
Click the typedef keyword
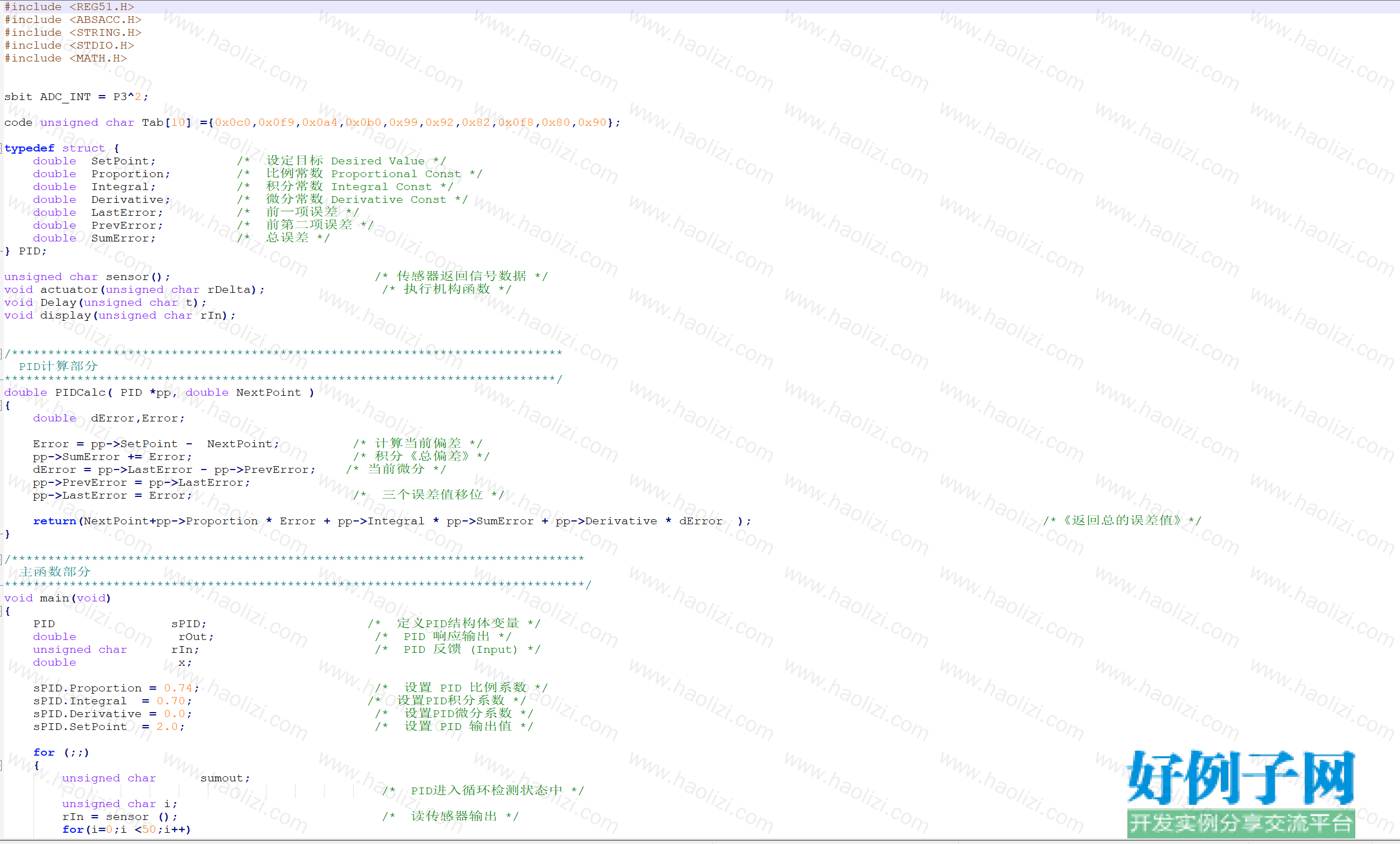(30, 148)
